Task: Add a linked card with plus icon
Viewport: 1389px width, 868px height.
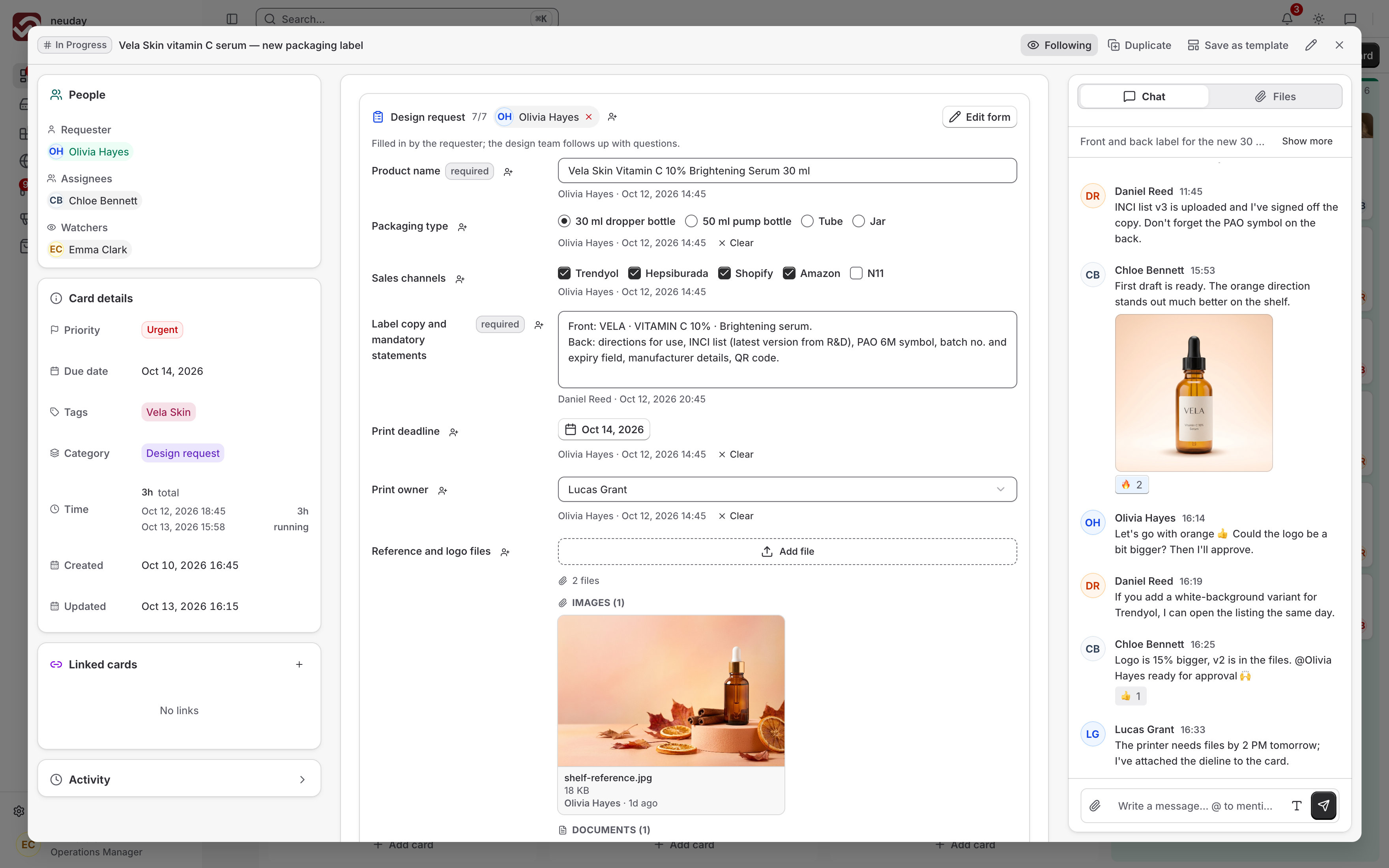Action: point(299,664)
